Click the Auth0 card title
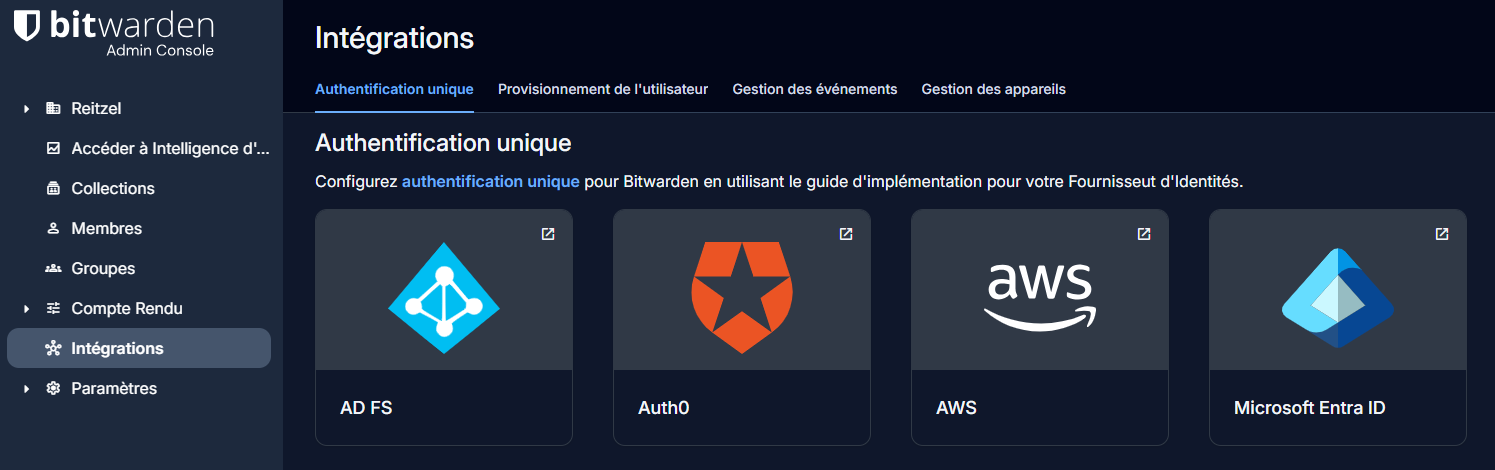The image size is (1495, 470). coord(664,408)
